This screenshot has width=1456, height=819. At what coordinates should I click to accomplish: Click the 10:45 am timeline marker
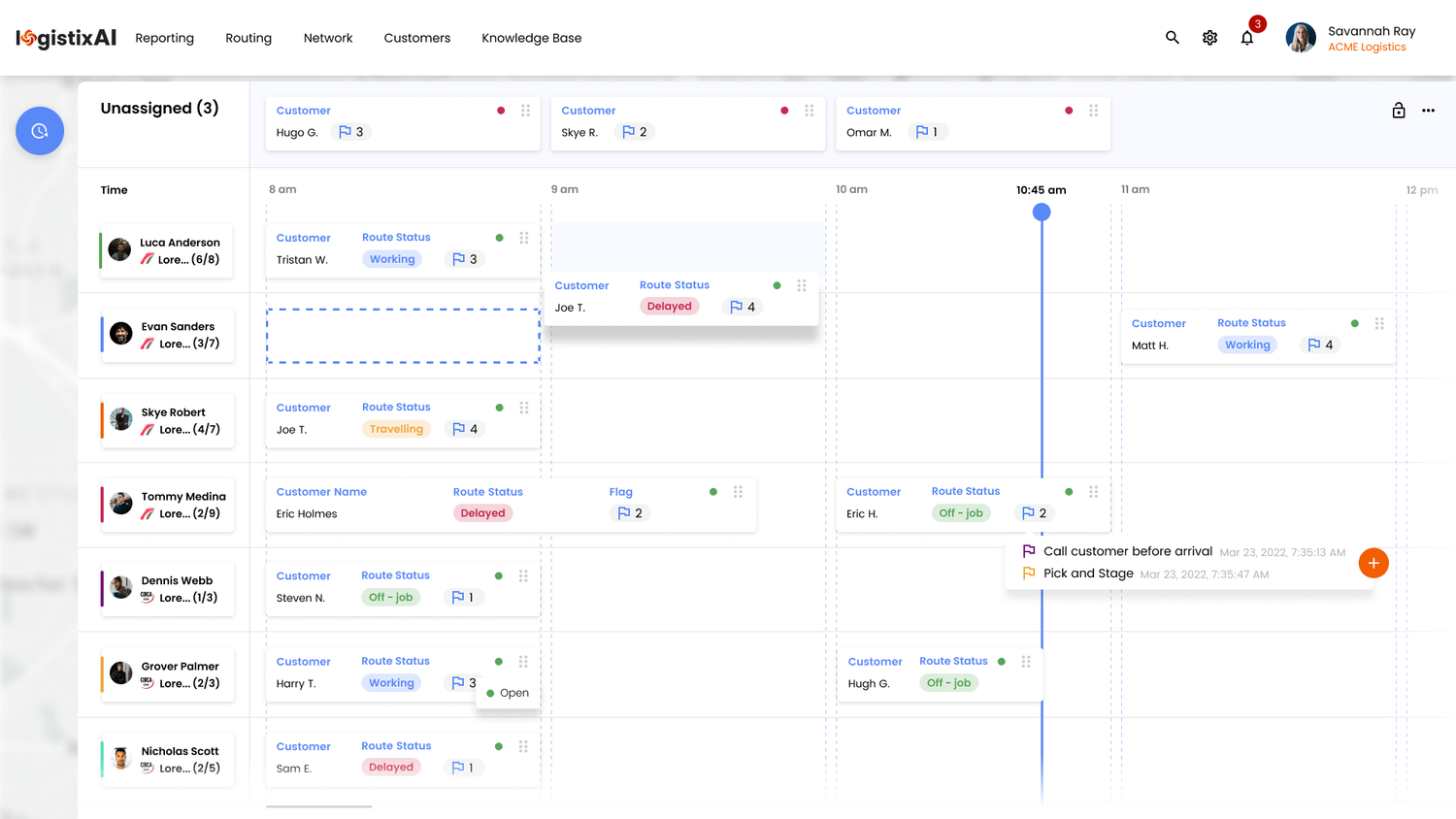1042,212
